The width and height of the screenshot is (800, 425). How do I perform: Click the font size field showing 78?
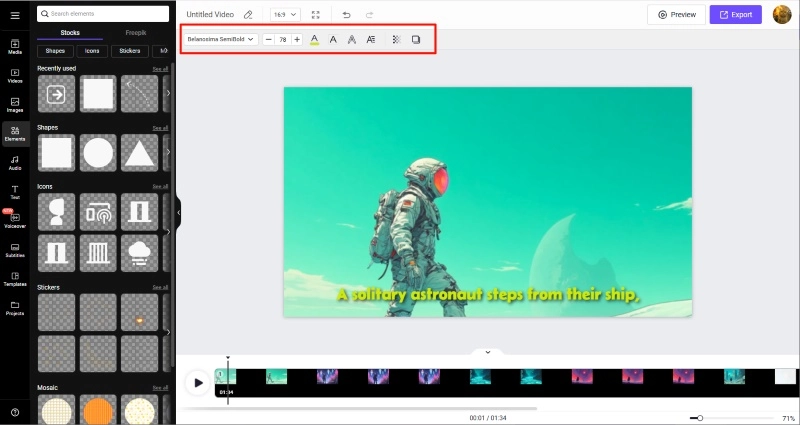click(283, 39)
